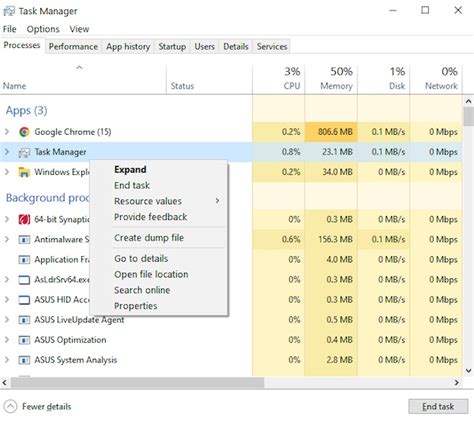The width and height of the screenshot is (474, 421).
Task: Open Properties from the context menu
Action: (x=159, y=305)
